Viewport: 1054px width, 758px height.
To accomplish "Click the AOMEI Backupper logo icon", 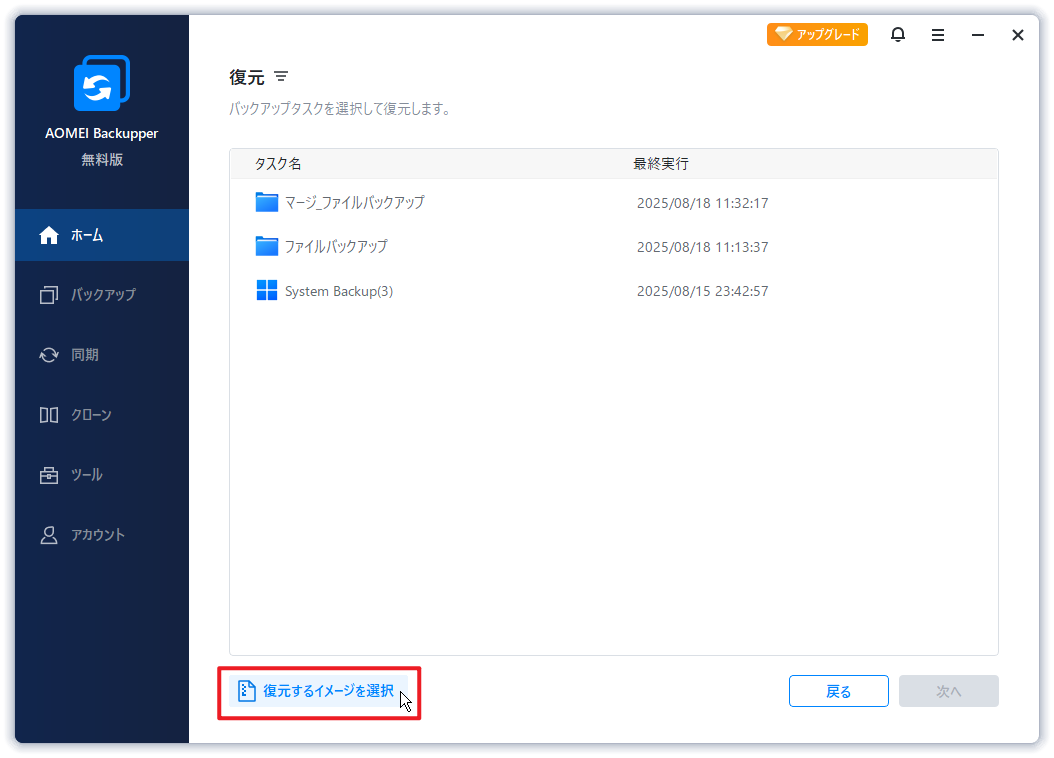I will tap(101, 84).
